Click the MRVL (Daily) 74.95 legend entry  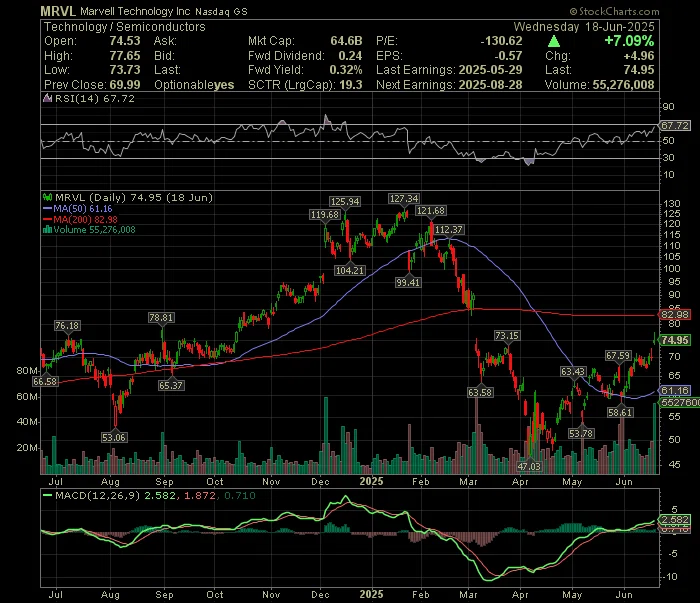[134, 197]
